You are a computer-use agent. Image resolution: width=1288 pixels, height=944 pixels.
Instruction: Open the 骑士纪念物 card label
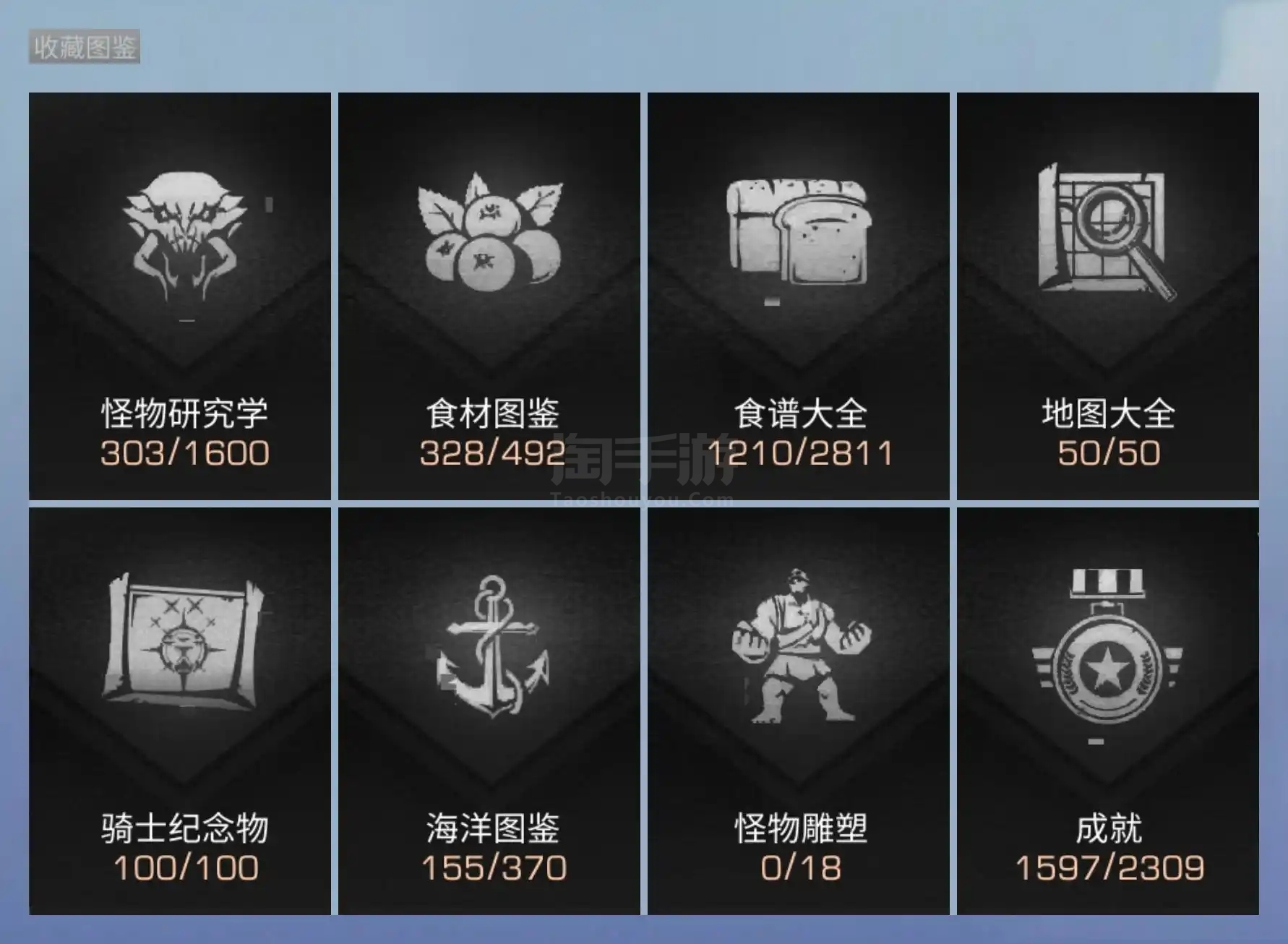185,828
